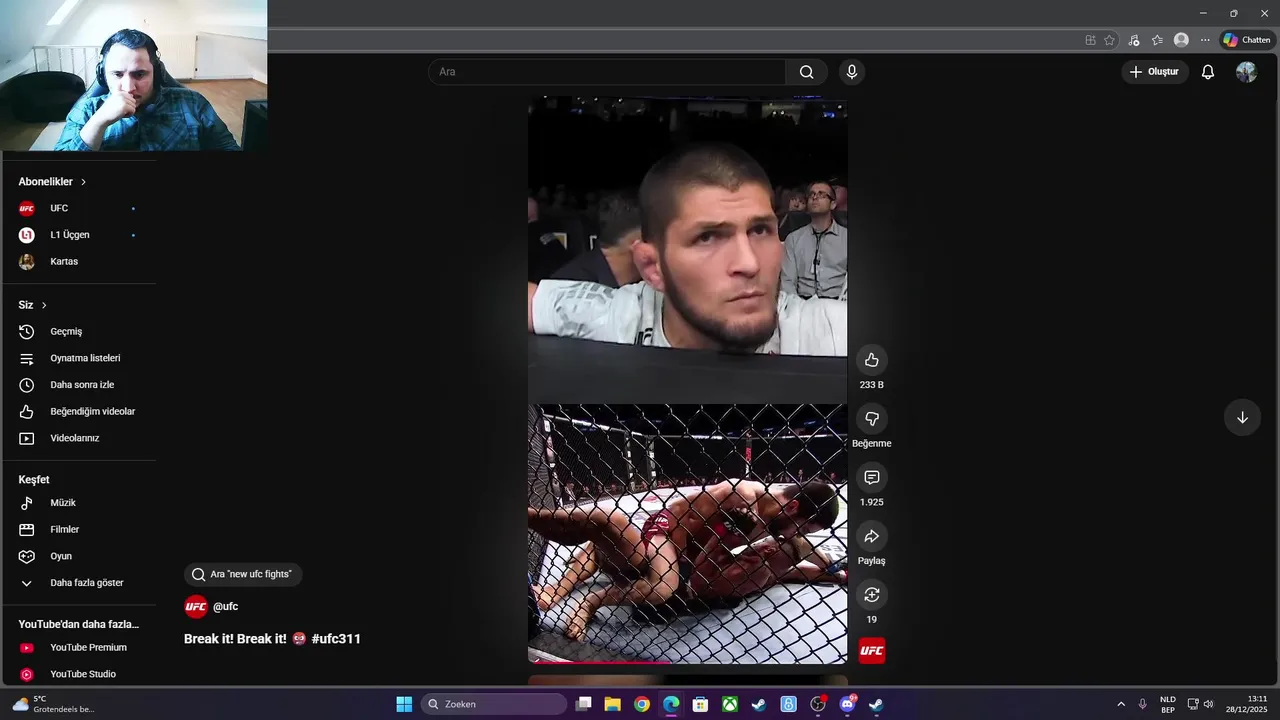Open the YouTube account avatar menu
Image resolution: width=1280 pixels, height=720 pixels.
(x=1246, y=72)
